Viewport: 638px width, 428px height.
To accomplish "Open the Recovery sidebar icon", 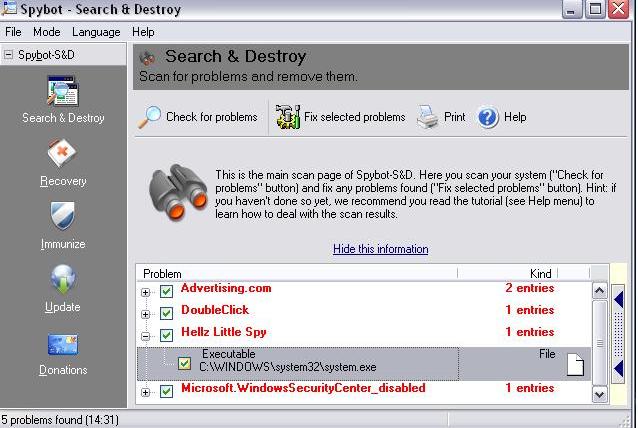I will coord(61,153).
